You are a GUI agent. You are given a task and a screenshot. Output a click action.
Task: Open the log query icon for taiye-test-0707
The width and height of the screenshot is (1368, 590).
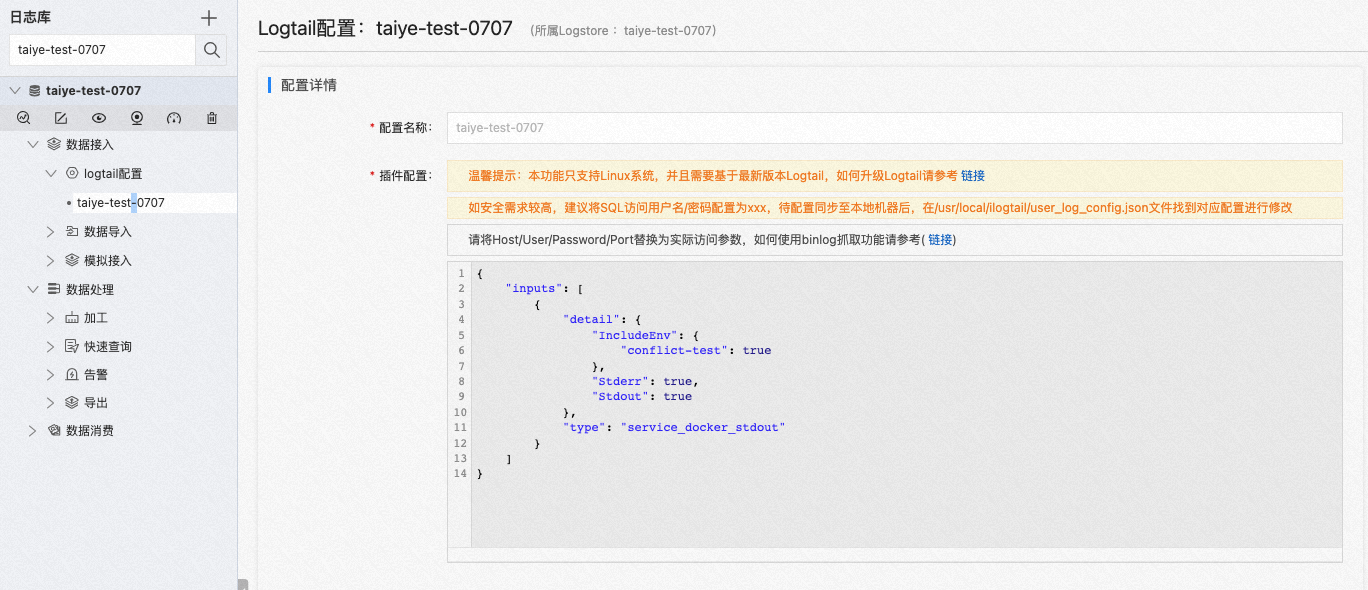coord(23,117)
